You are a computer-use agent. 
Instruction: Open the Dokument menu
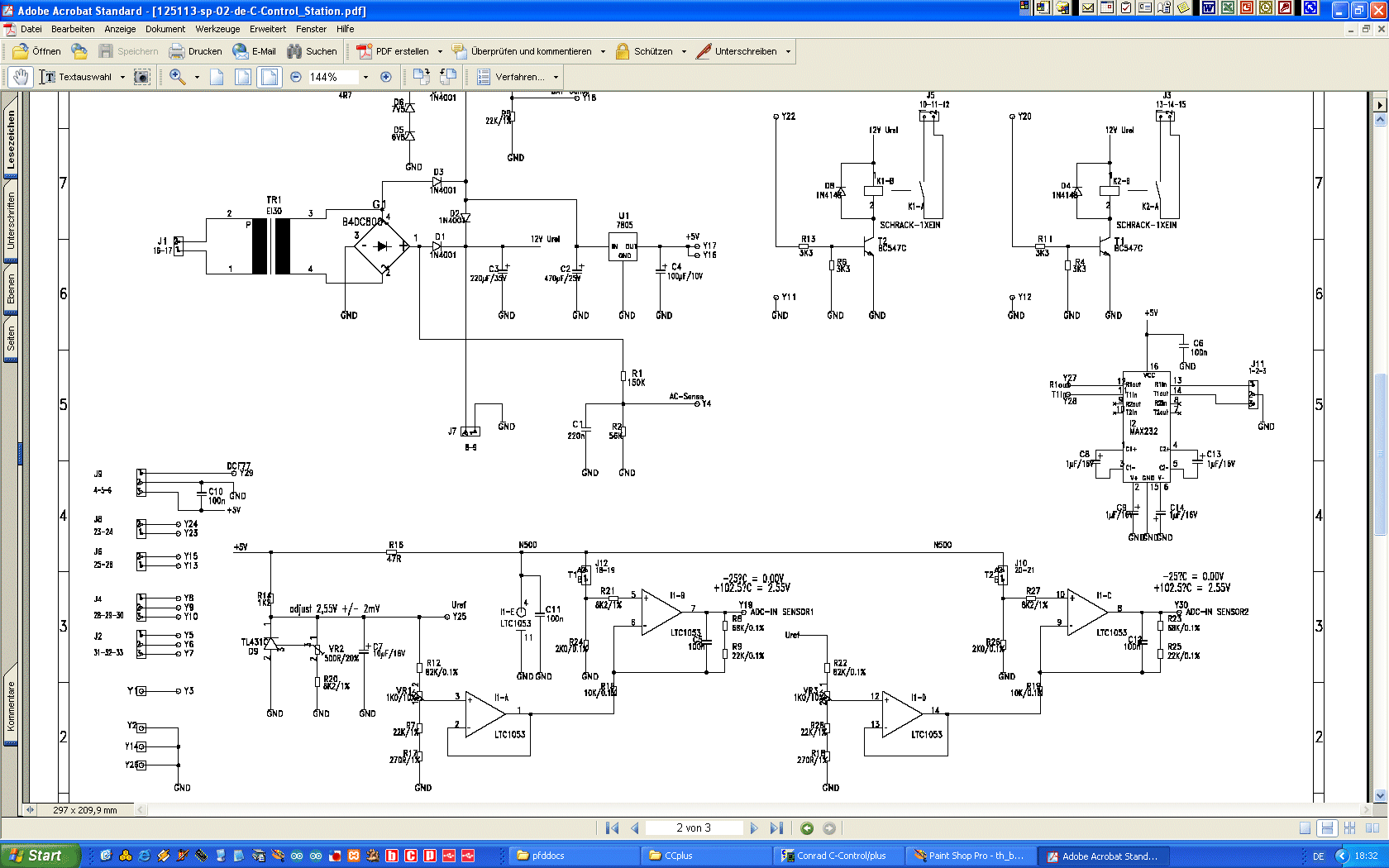(165, 29)
